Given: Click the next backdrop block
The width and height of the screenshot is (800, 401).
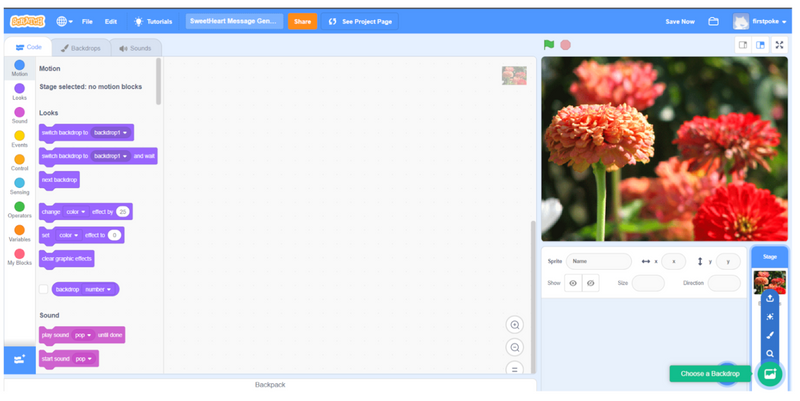Looking at the screenshot, I should tap(59, 180).
